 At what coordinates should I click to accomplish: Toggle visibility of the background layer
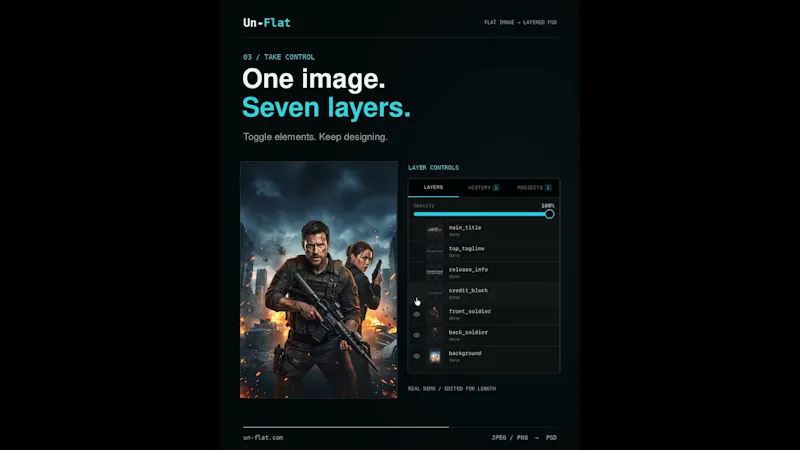click(416, 356)
